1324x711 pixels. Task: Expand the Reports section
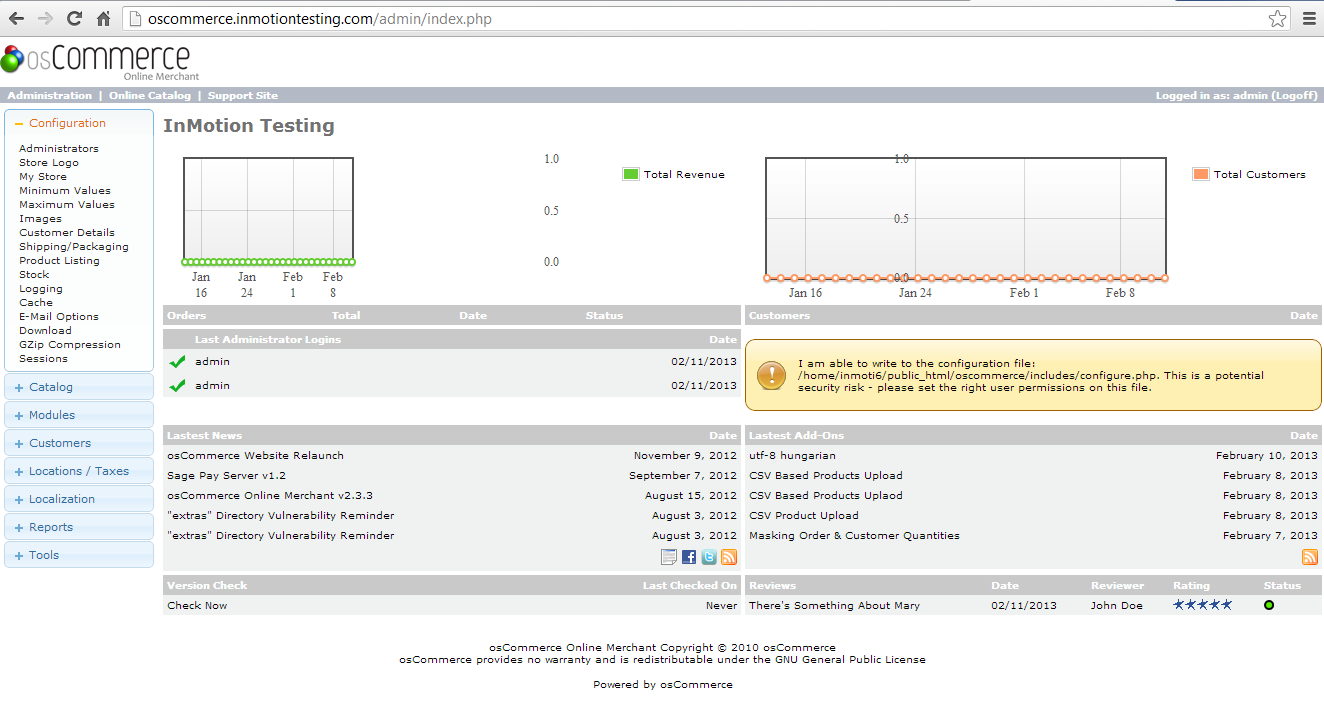pos(50,527)
